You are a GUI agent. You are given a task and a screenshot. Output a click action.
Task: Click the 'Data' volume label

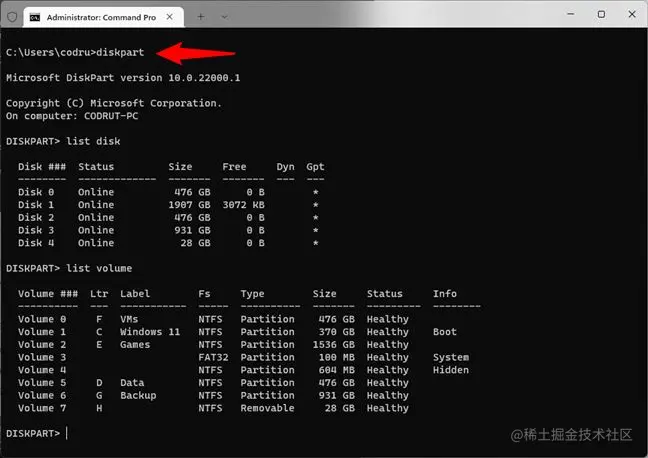(132, 383)
